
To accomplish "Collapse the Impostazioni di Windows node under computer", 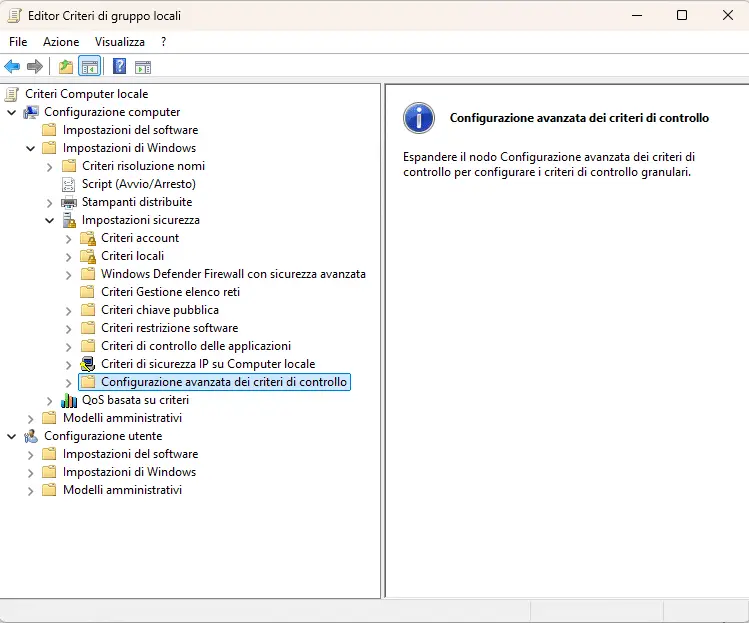I will 31,149.
